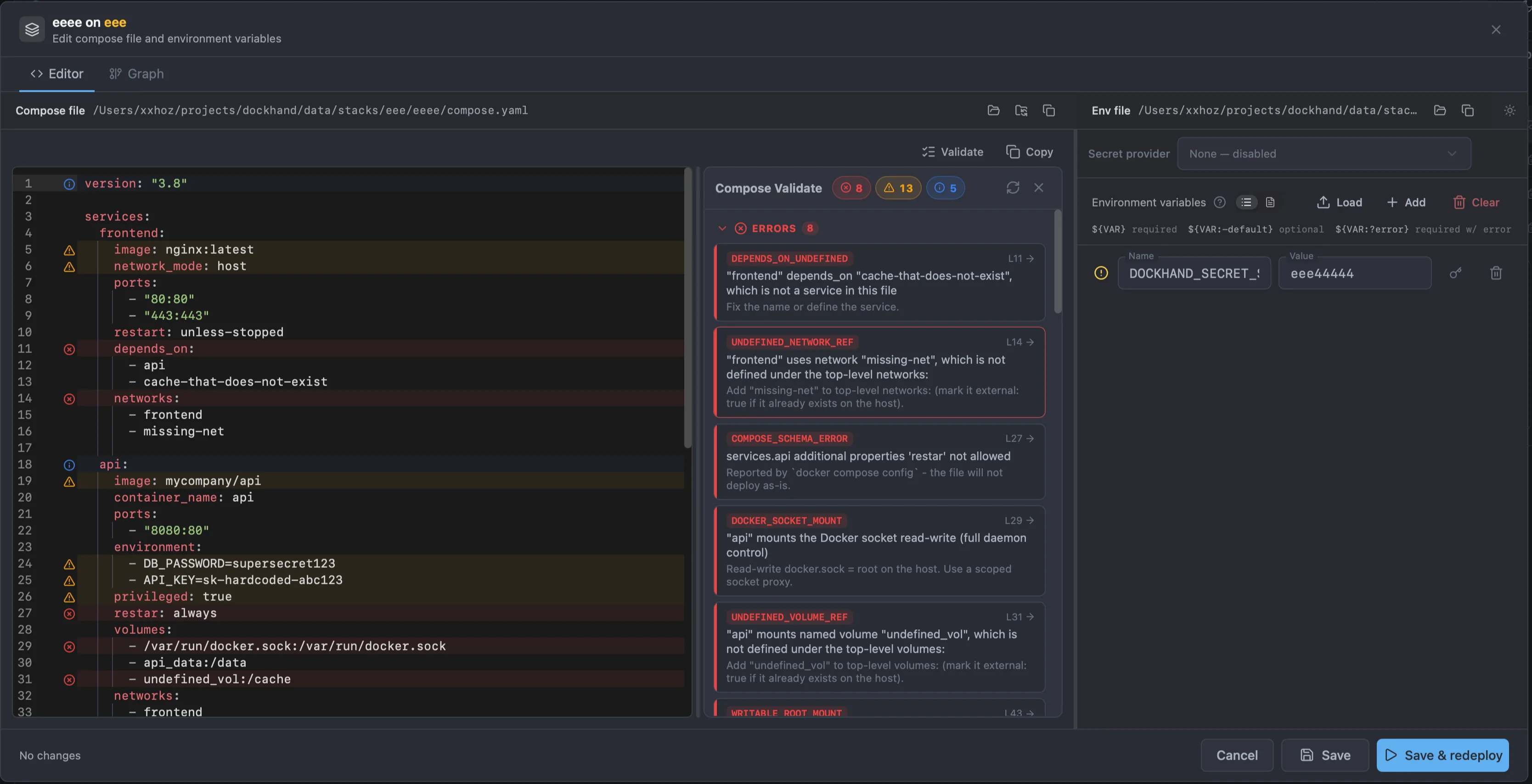The width and height of the screenshot is (1532, 784).
Task: Filter validation by 13 warnings badge
Action: coord(898,188)
